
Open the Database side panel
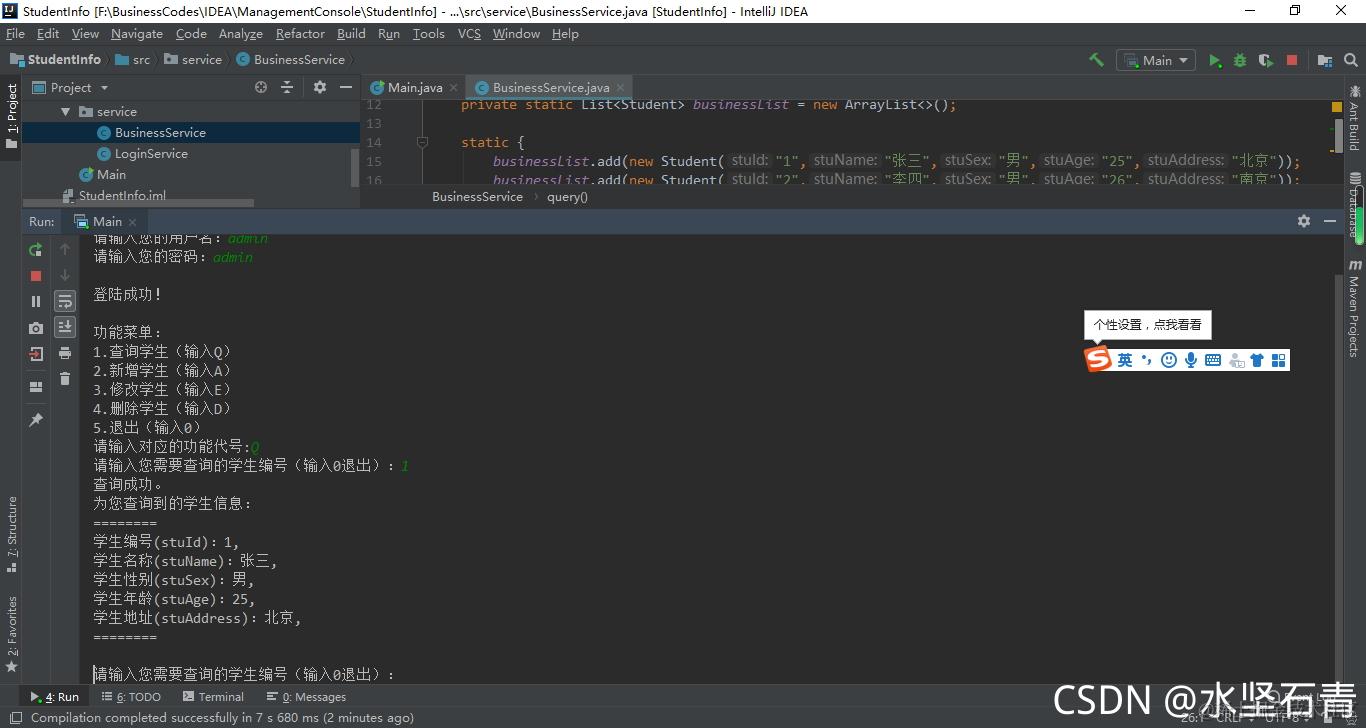click(x=1354, y=206)
